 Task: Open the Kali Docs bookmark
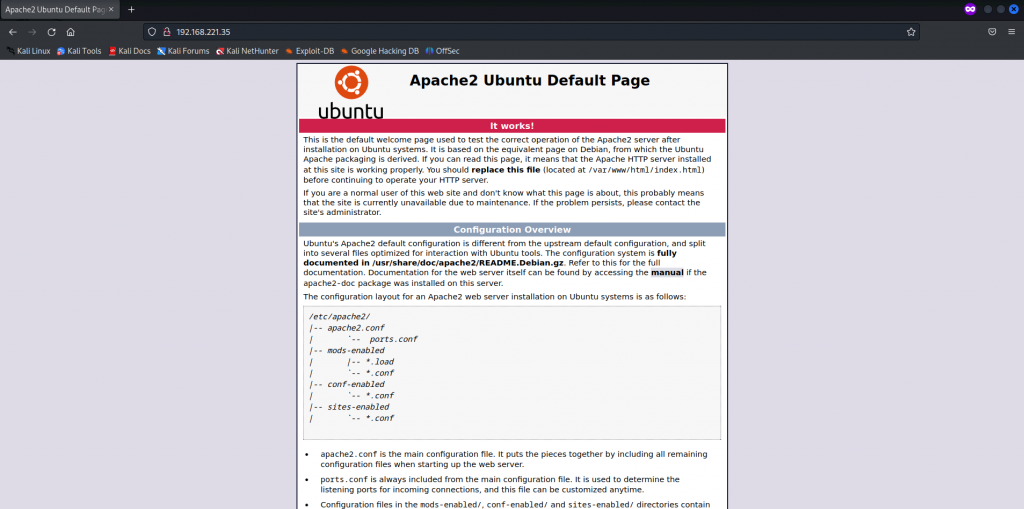[129, 51]
